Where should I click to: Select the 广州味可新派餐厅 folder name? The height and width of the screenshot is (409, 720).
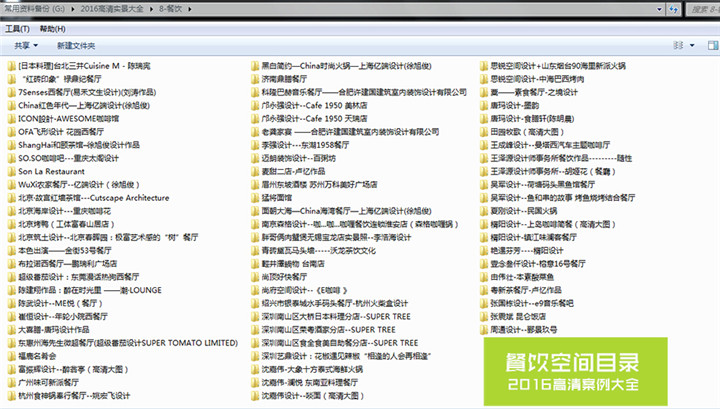point(48,383)
